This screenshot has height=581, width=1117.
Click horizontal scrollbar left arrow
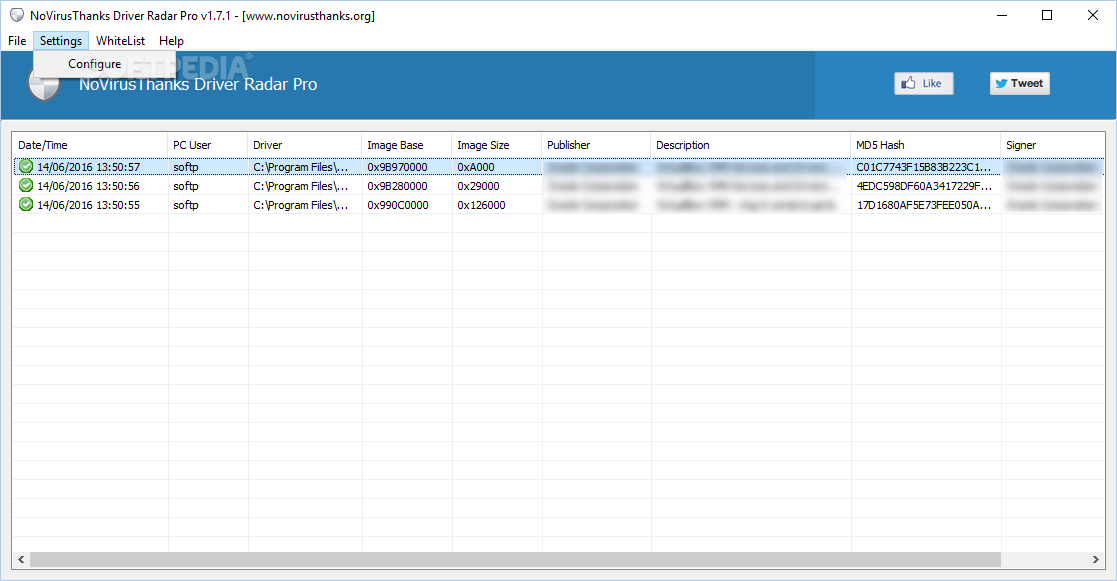21,560
